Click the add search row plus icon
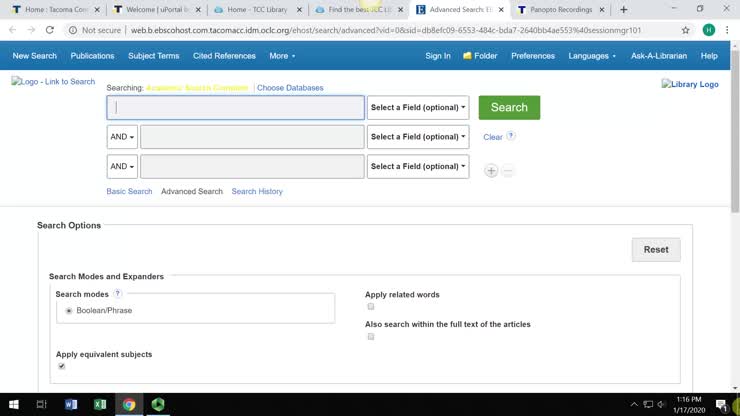The height and width of the screenshot is (416, 740). coord(491,171)
